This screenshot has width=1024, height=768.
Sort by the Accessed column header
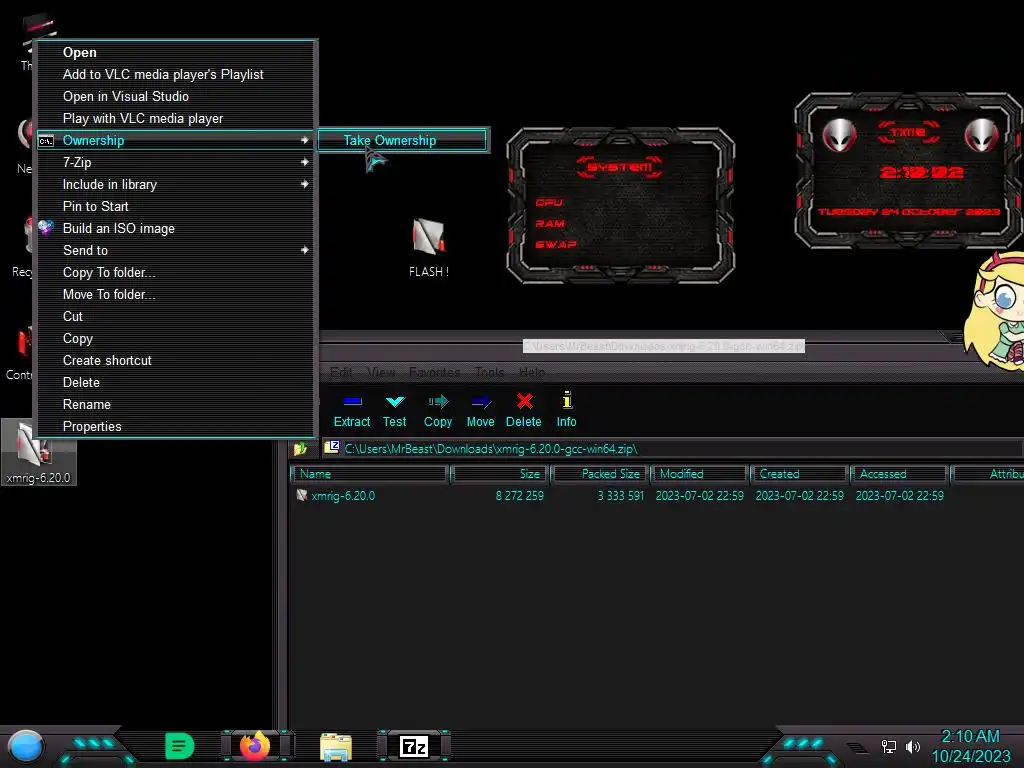click(900, 474)
